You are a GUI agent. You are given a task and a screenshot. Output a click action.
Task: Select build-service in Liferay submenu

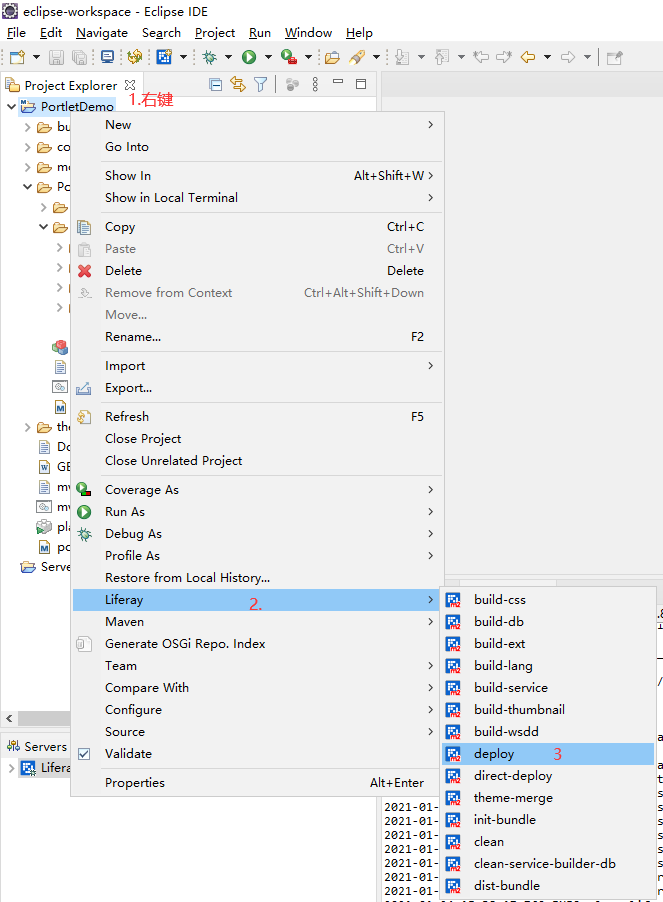point(548,688)
